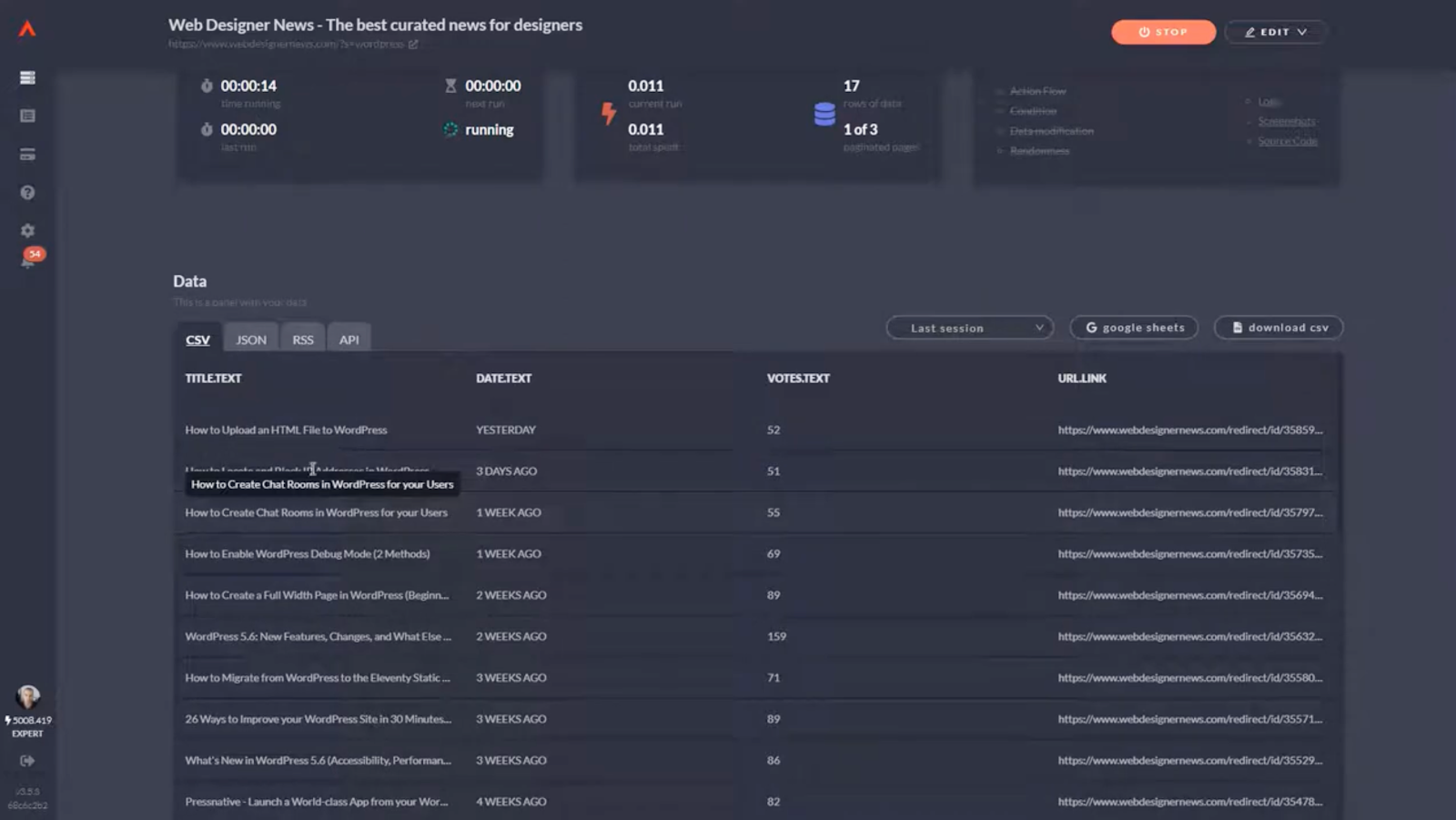Stop the running robot

tap(1163, 32)
